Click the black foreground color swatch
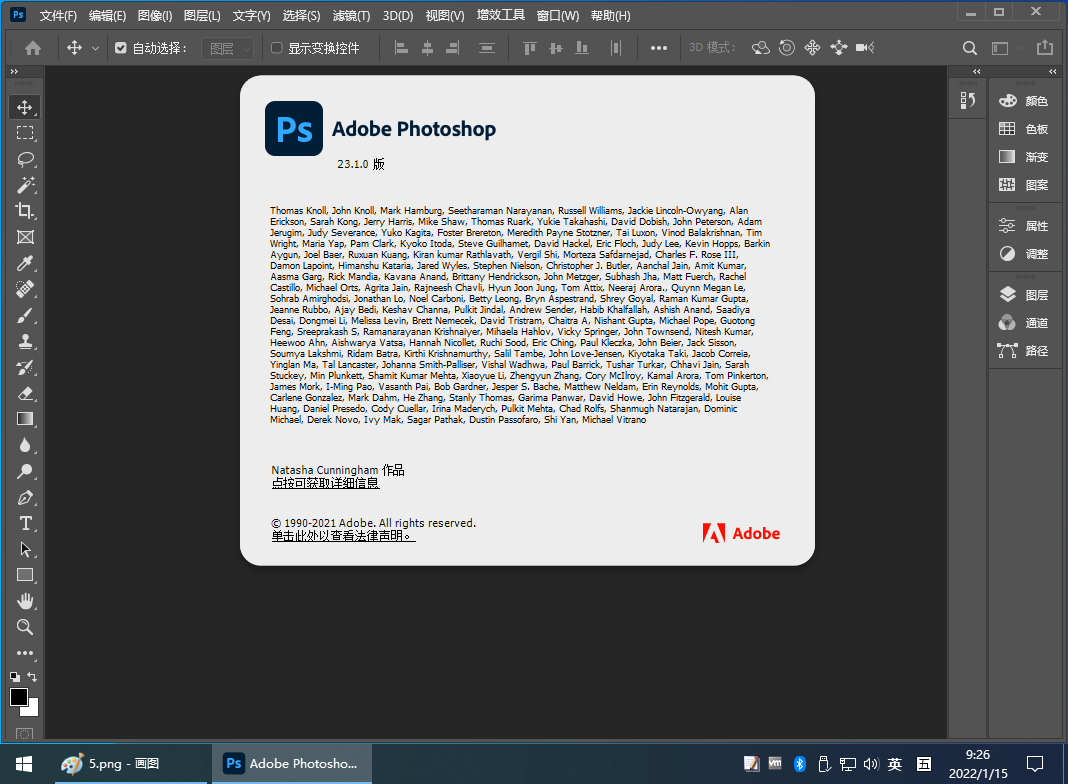Screen dimensions: 1068x784 pos(18,696)
